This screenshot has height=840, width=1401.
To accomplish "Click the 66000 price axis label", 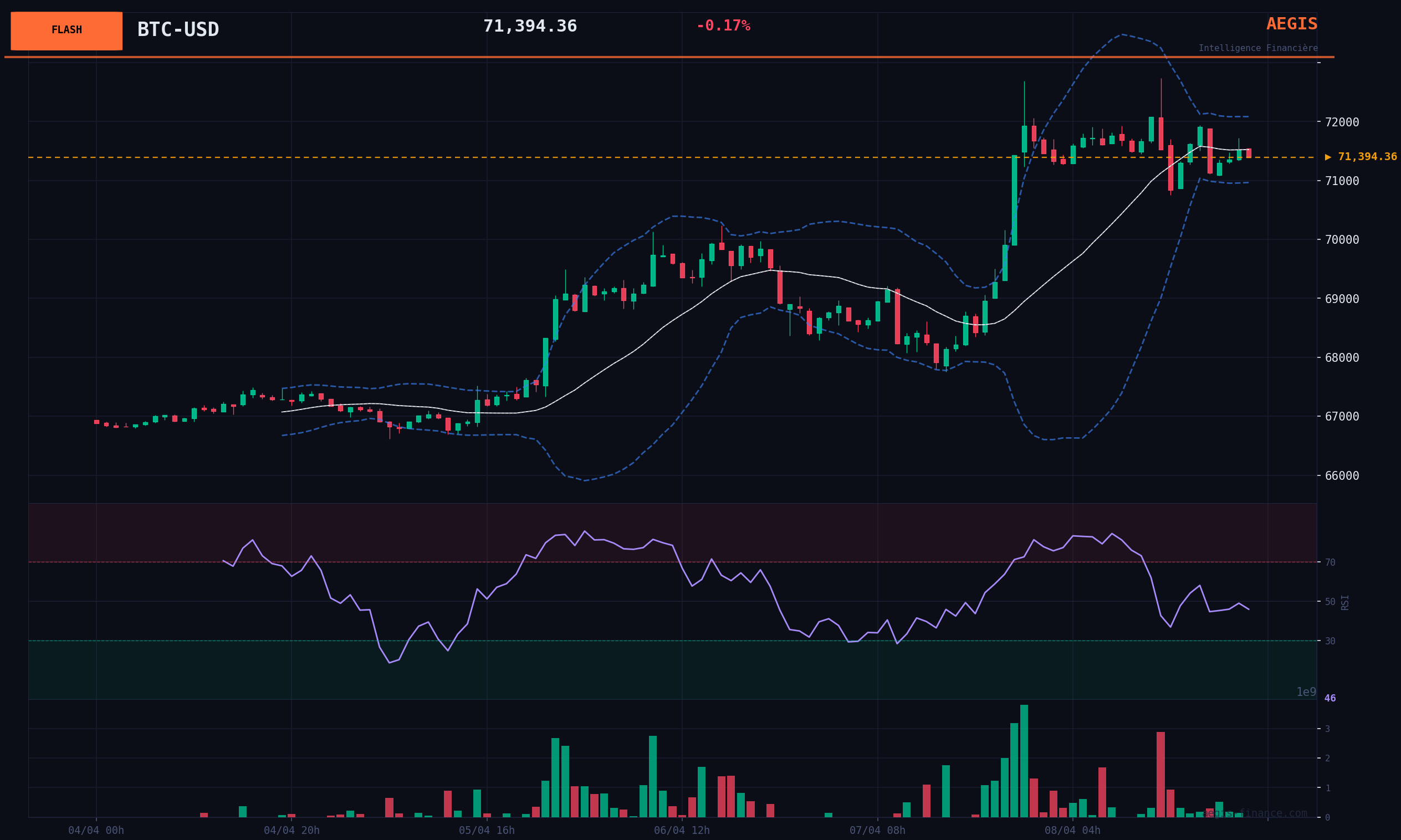I will [x=1342, y=476].
